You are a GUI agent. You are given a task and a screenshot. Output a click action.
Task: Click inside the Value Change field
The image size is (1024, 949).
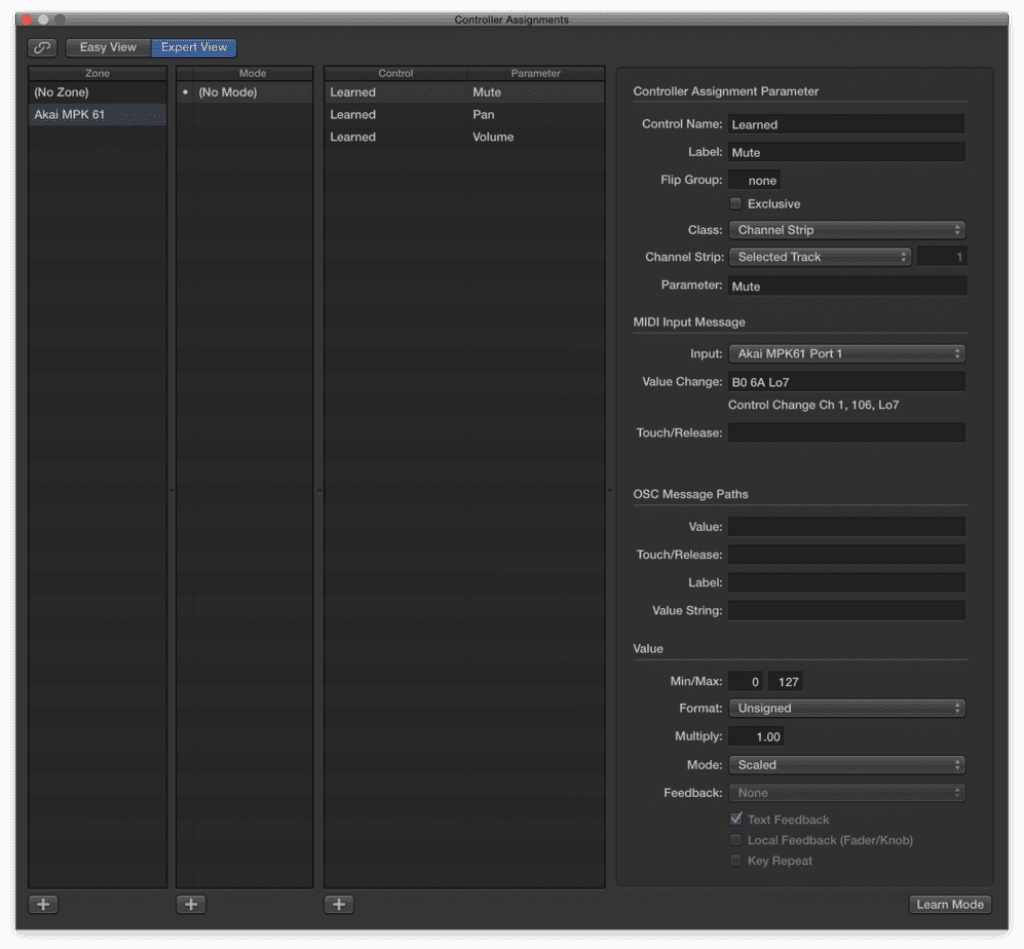tap(846, 381)
